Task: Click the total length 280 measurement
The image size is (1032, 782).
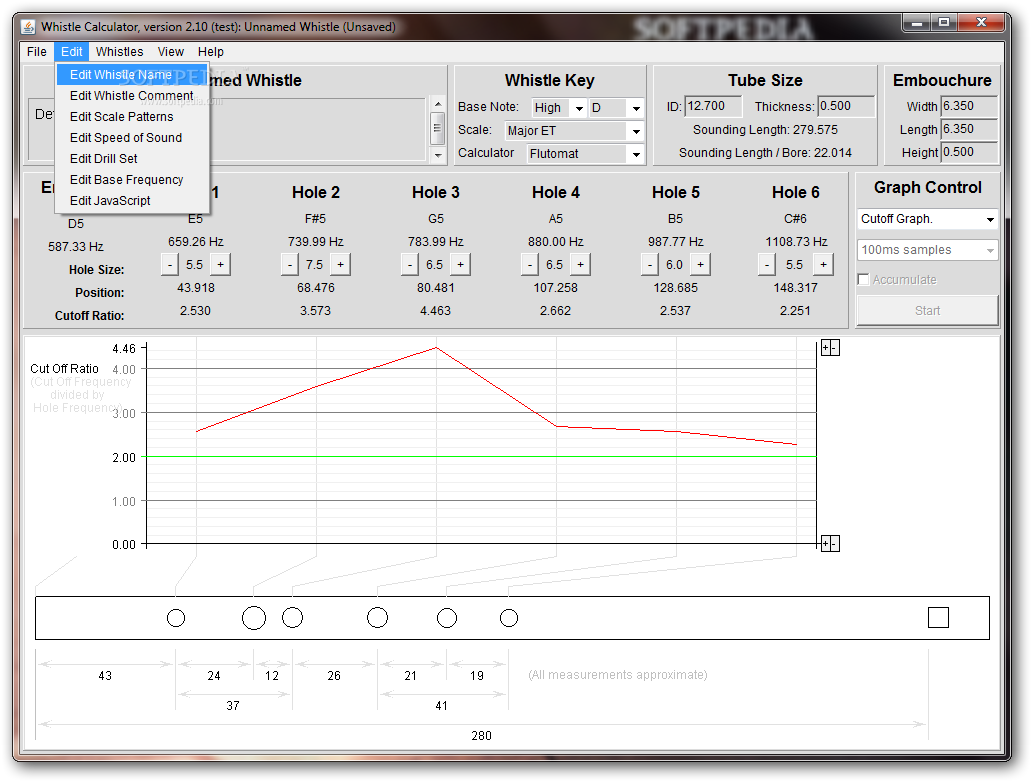Action: [481, 735]
